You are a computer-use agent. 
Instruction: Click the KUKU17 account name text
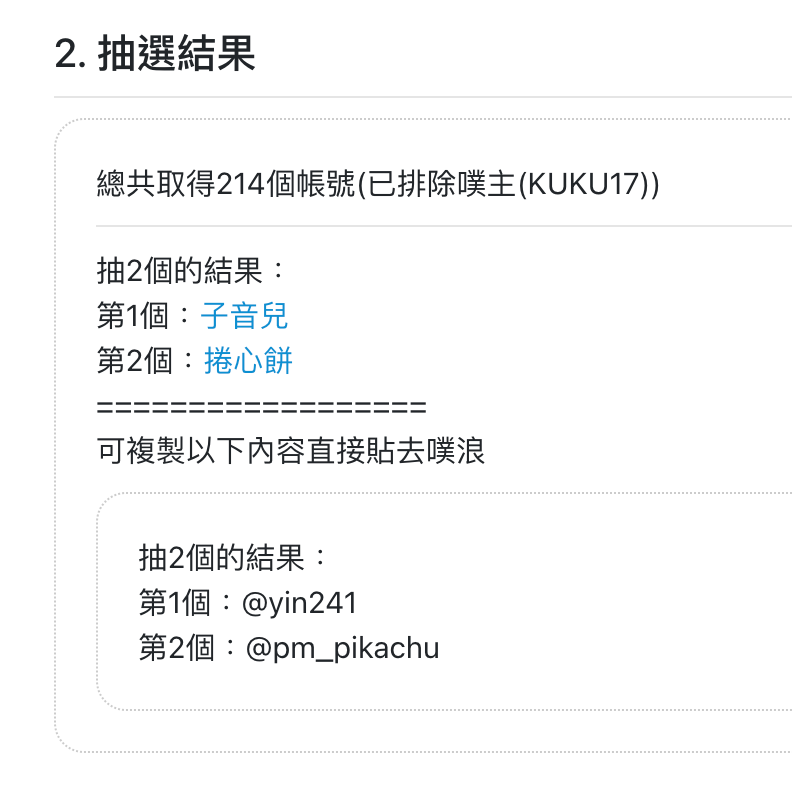point(584,183)
